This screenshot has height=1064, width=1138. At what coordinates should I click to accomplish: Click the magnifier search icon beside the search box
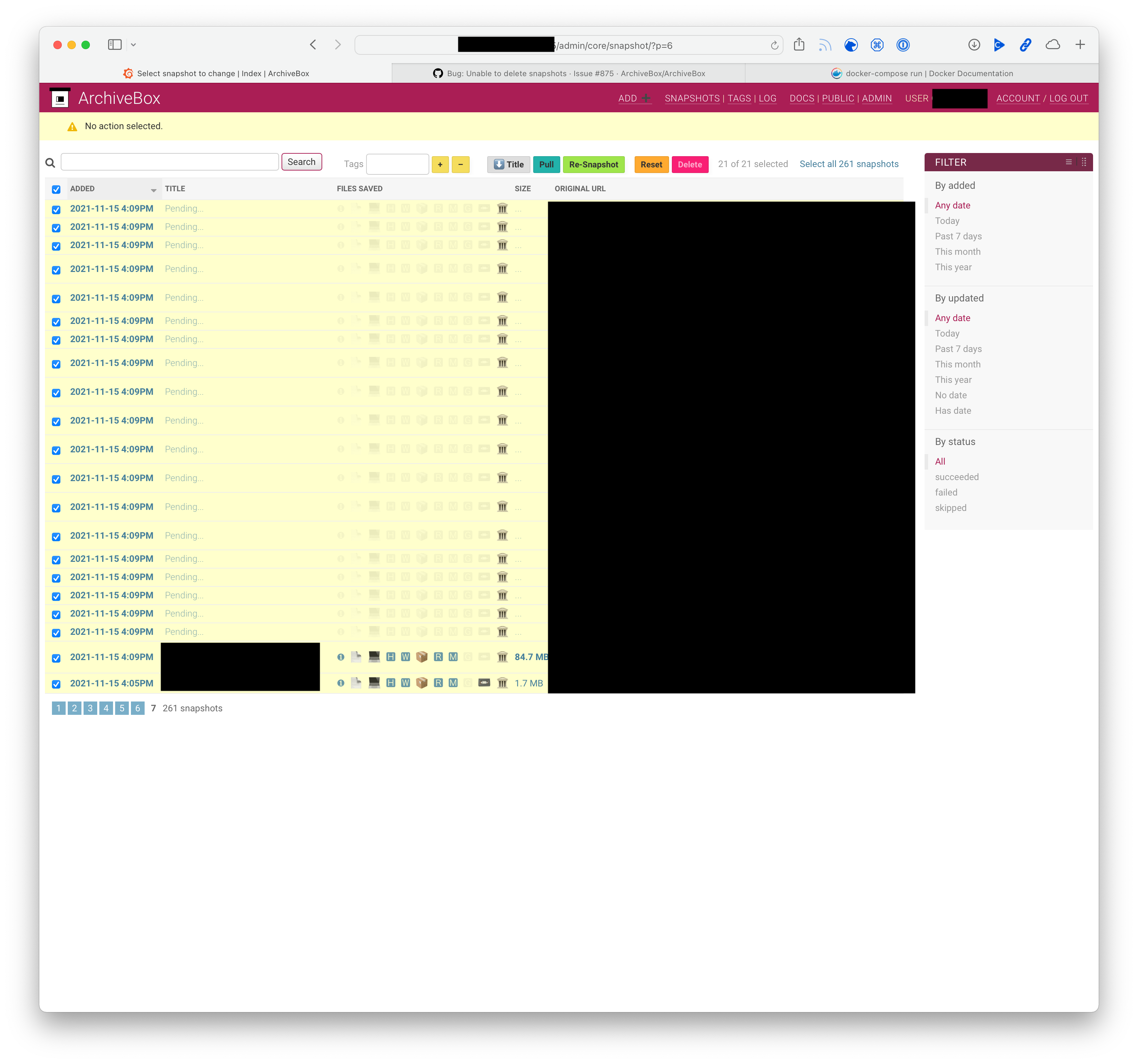coord(51,163)
